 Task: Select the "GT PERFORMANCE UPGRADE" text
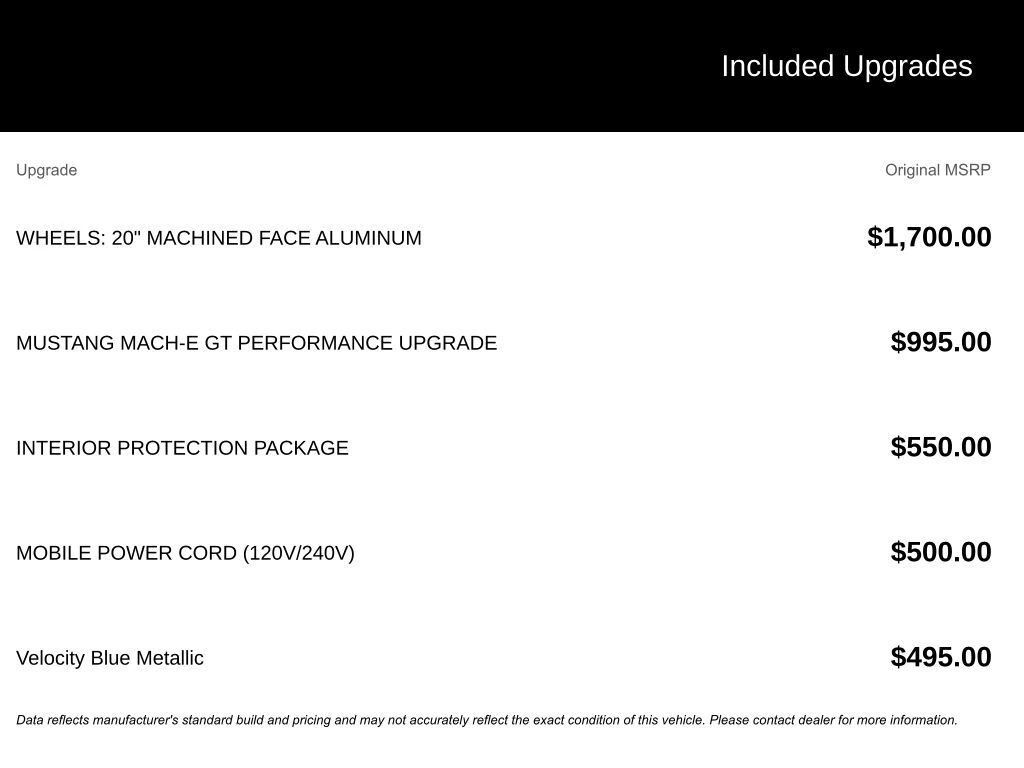pos(350,343)
